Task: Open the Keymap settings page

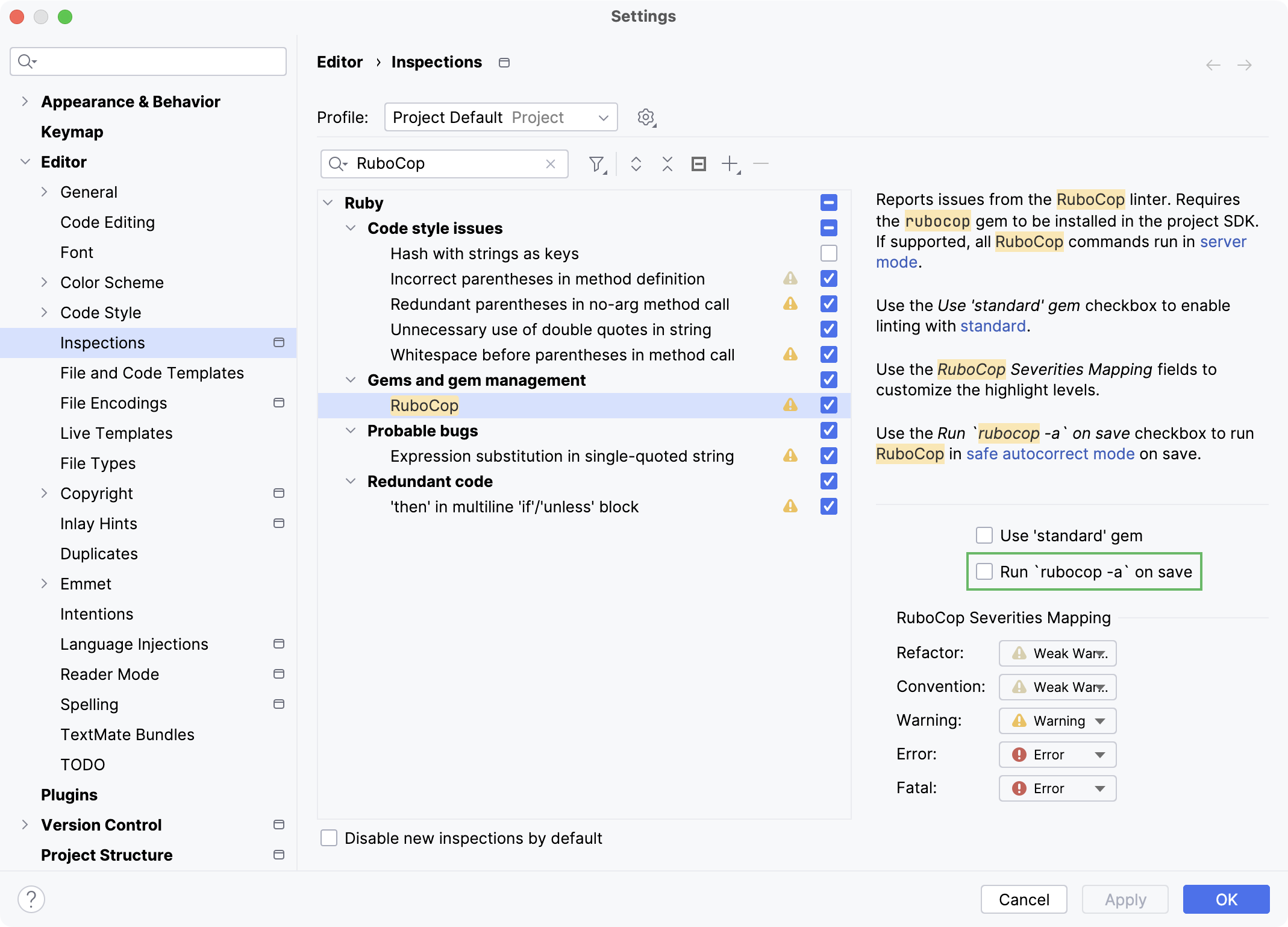Action: pos(72,131)
